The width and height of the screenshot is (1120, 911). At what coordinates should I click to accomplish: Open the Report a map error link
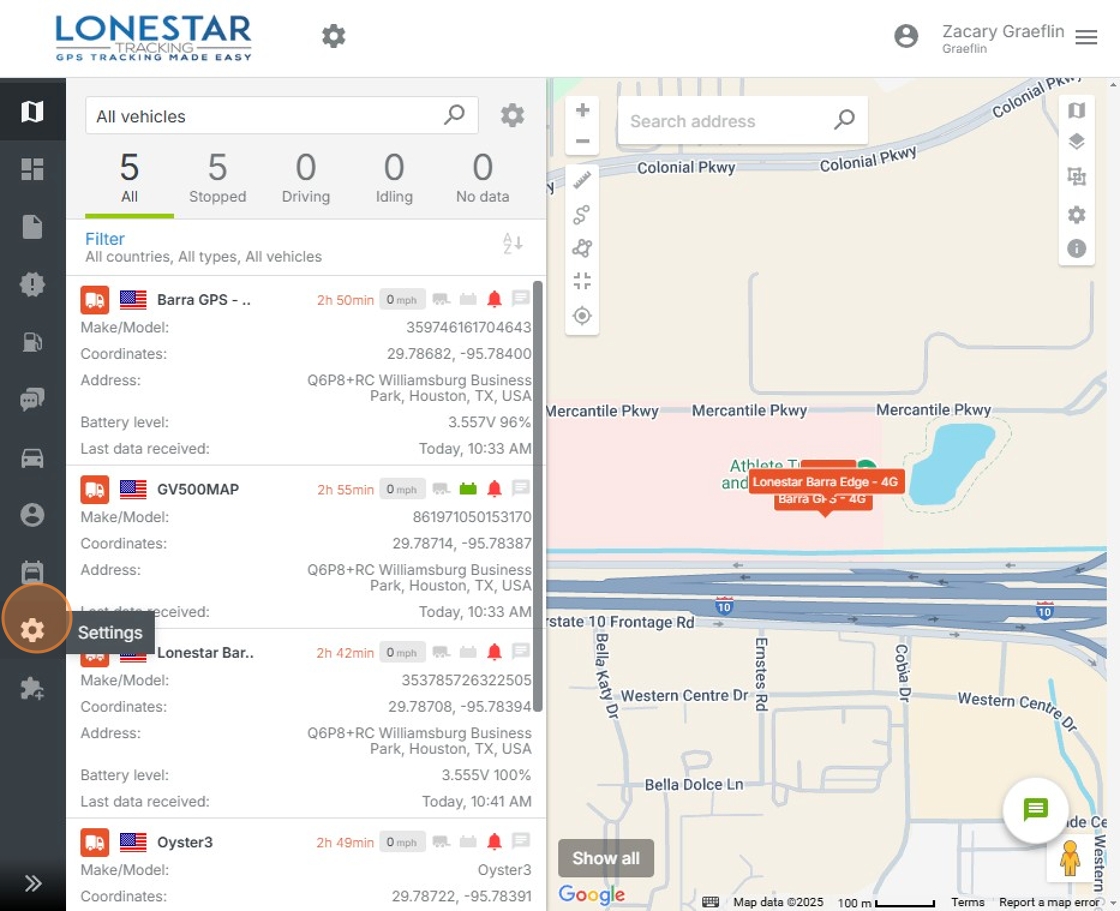click(x=1049, y=902)
